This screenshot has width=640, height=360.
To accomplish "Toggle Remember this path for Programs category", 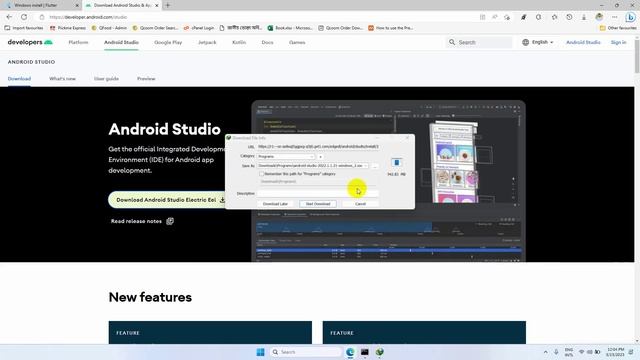I will (262, 174).
